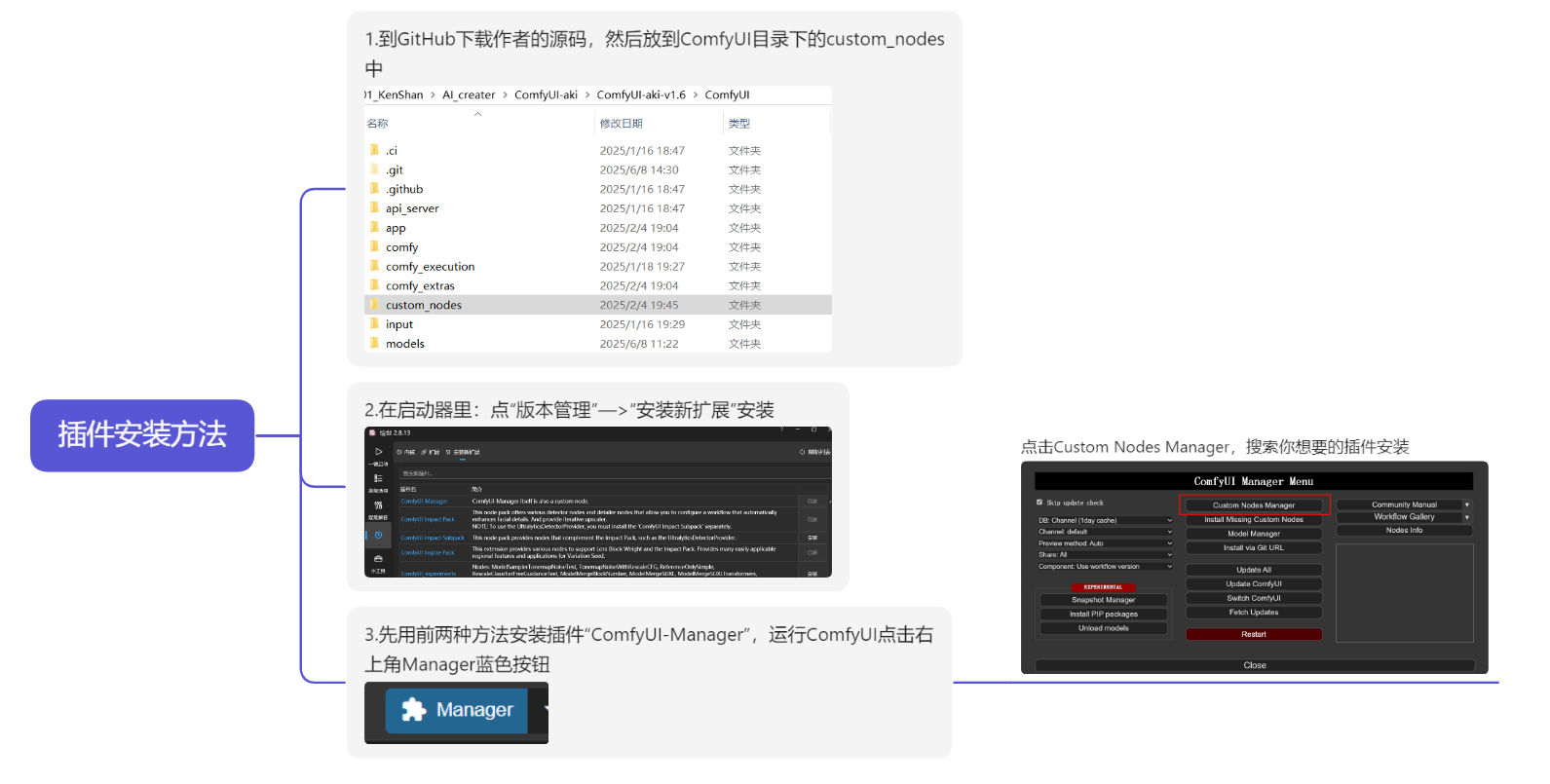Click the ComfyUI Impact Pack link
The image size is (1550, 784).
point(428,519)
